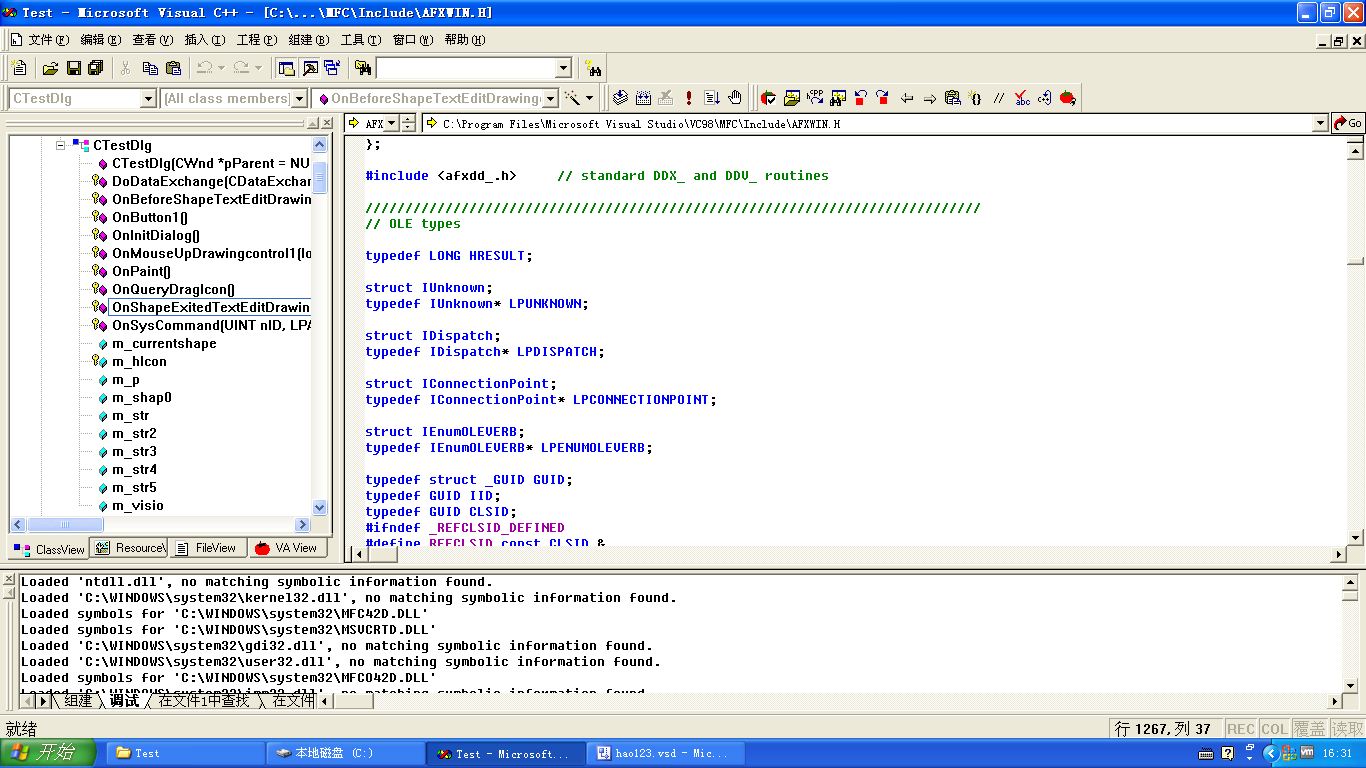The image size is (1366, 768).
Task: Click the Redo arrow icon
Action: coord(241,68)
